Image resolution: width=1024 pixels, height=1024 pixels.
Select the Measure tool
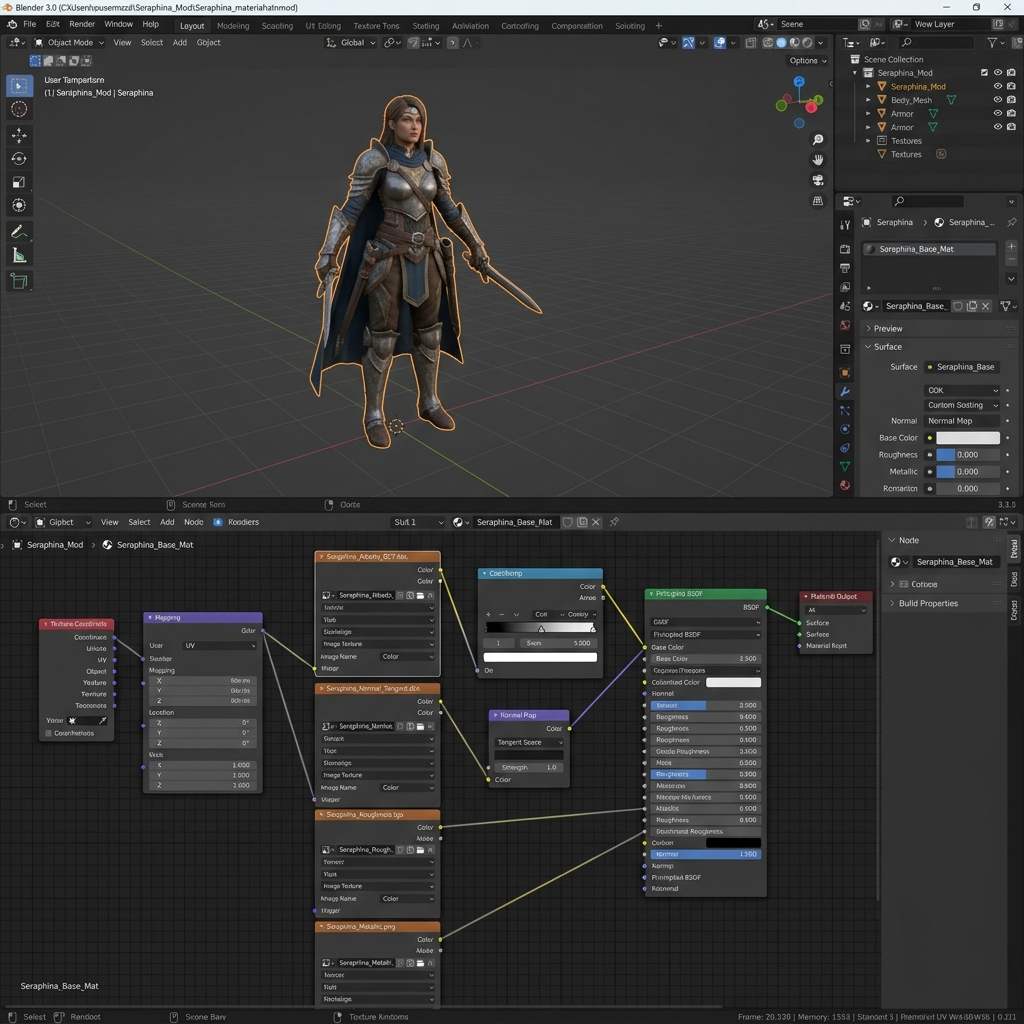point(19,256)
